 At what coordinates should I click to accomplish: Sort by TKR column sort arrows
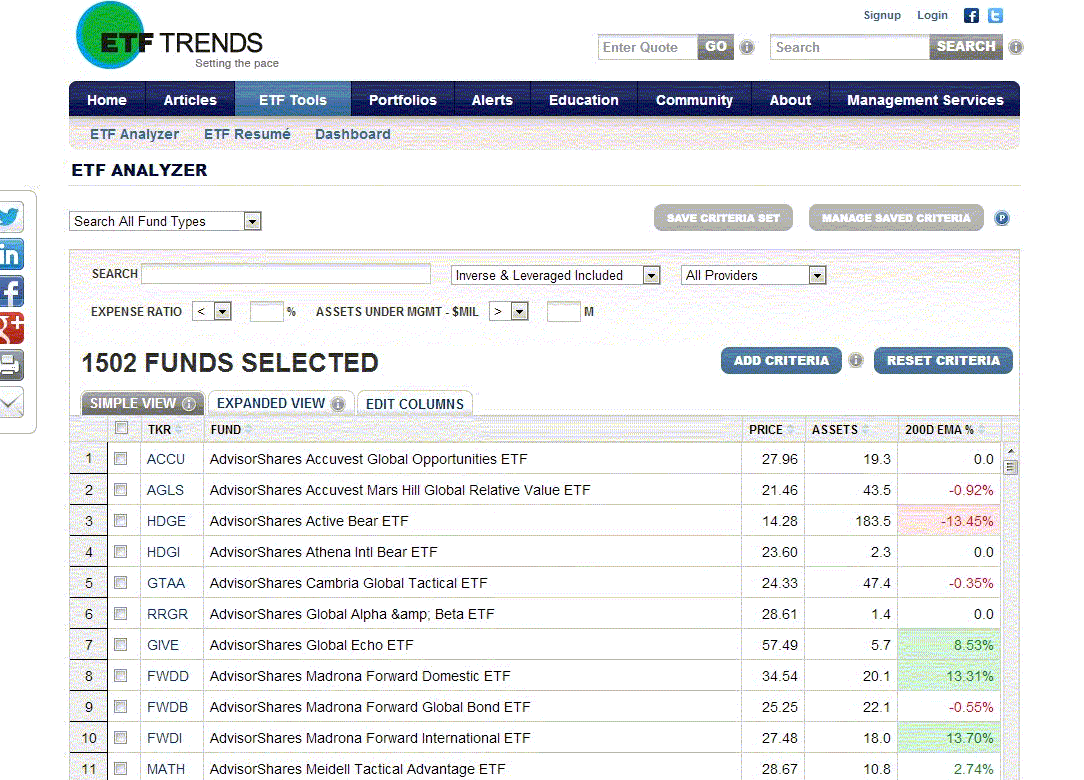click(x=178, y=430)
